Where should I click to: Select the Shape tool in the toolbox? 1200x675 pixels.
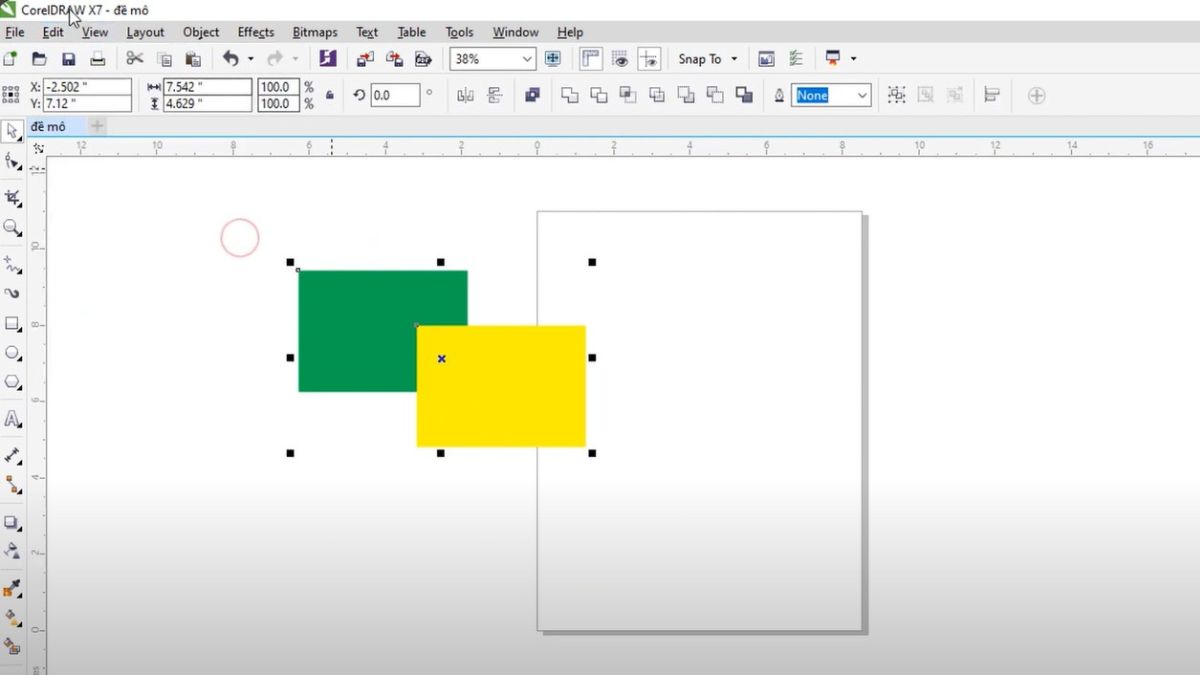pos(13,161)
